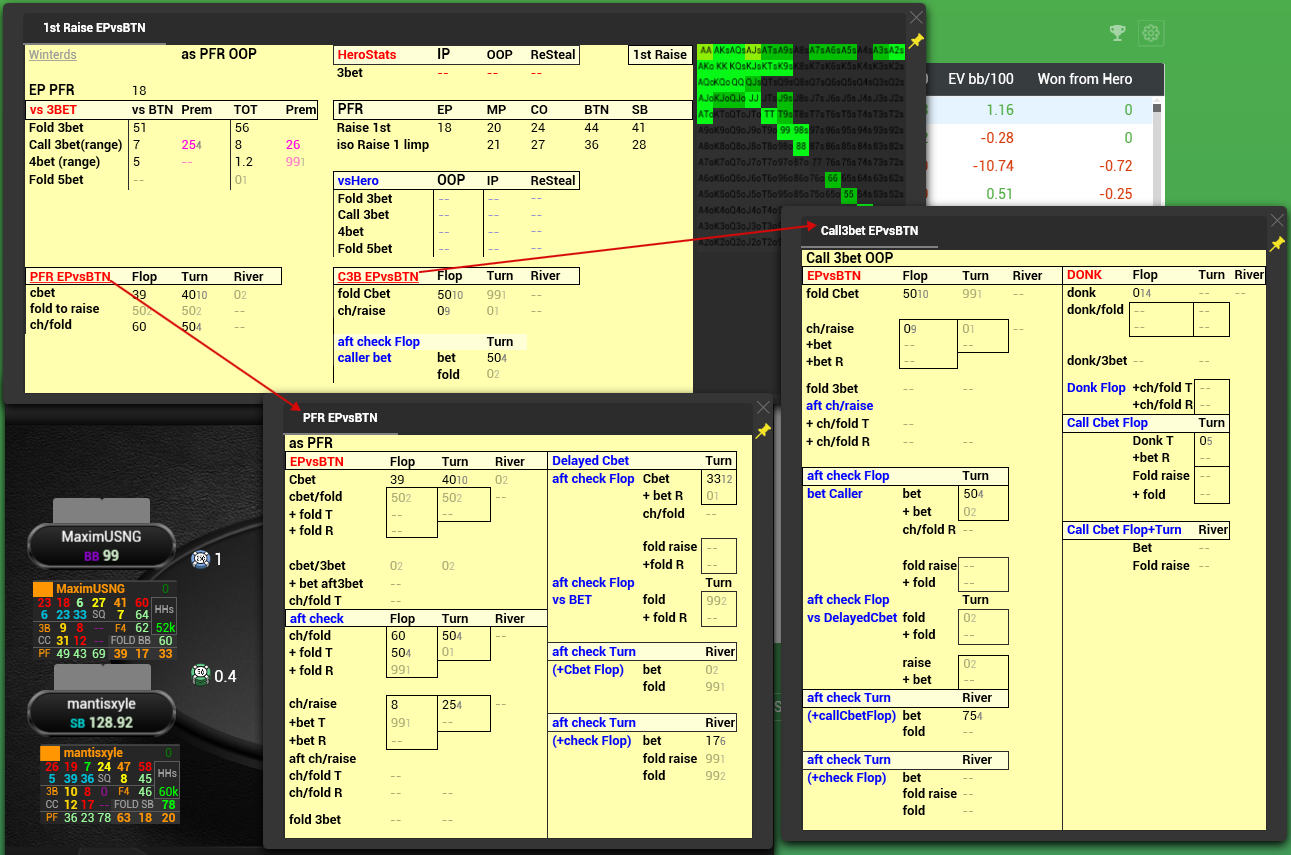
Task: Click the blue Donk Flop link
Action: point(1096,387)
